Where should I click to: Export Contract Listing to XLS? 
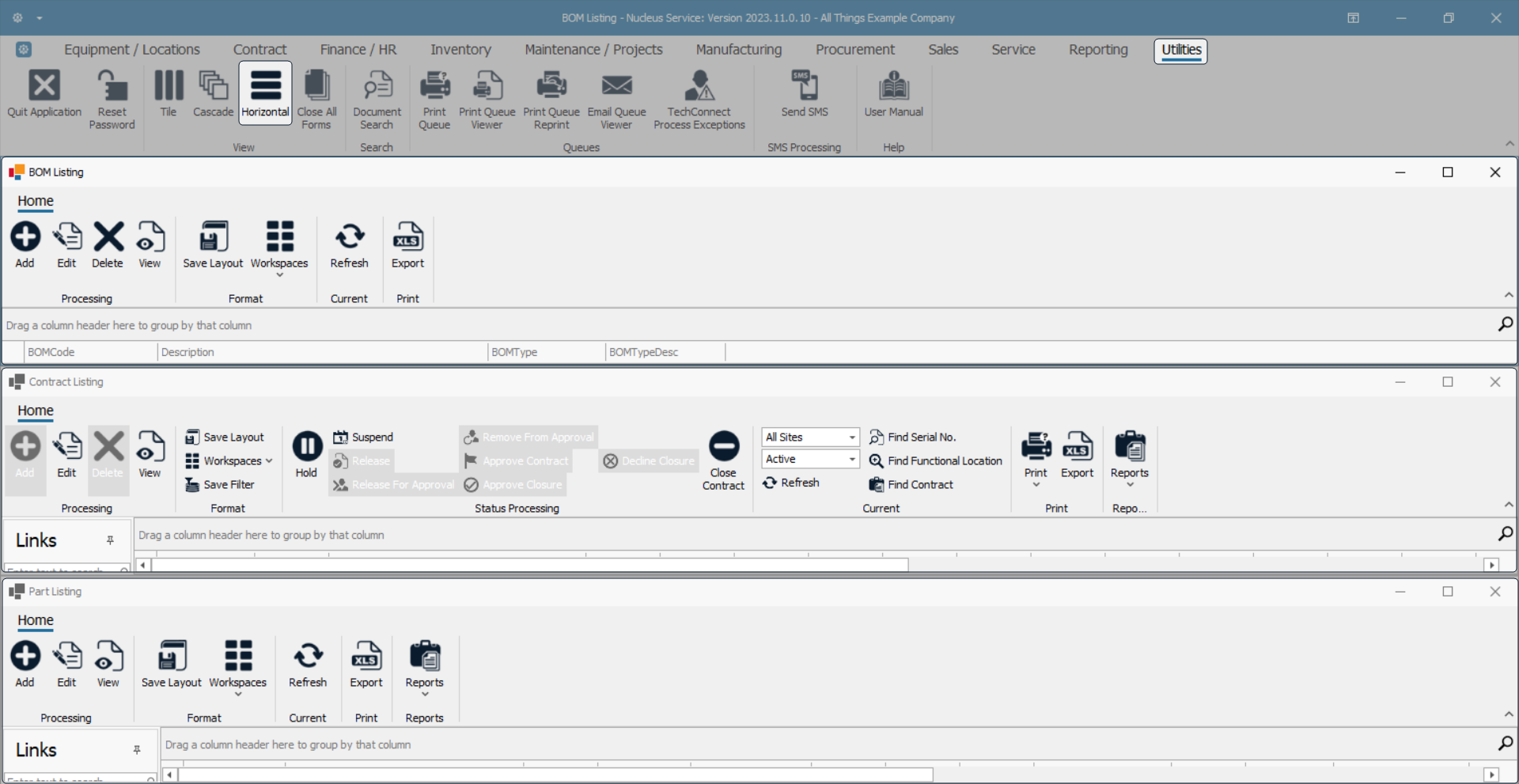pyautogui.click(x=1078, y=455)
